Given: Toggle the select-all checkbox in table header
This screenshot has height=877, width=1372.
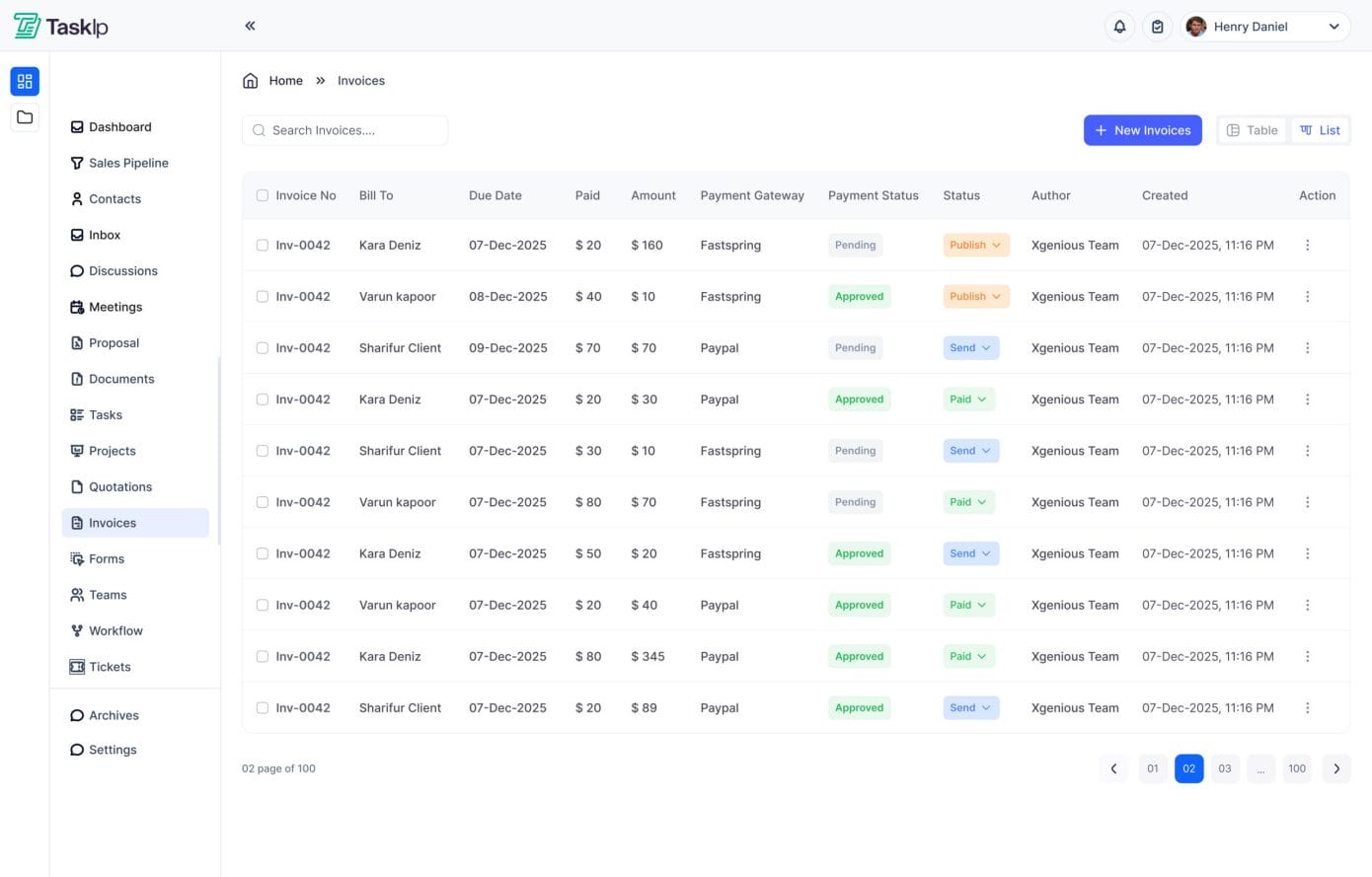Looking at the screenshot, I should pyautogui.click(x=263, y=195).
